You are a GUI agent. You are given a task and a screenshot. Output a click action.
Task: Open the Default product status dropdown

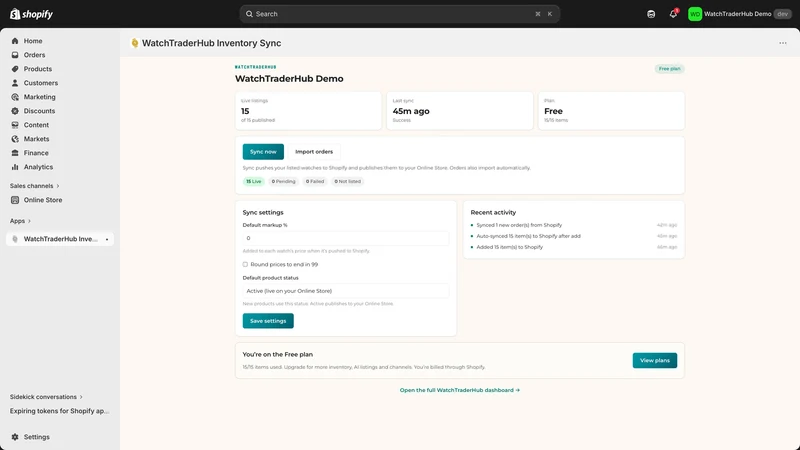click(x=345, y=291)
